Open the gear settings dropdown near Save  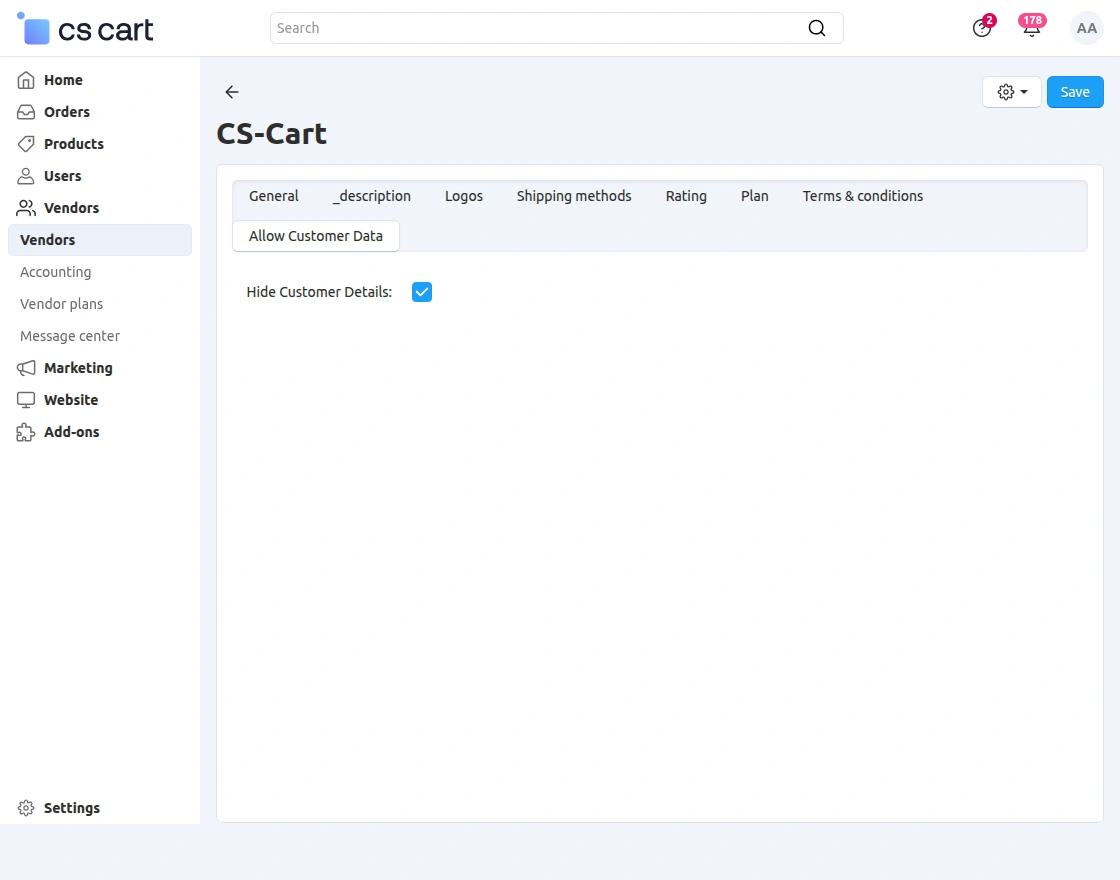(x=1011, y=91)
